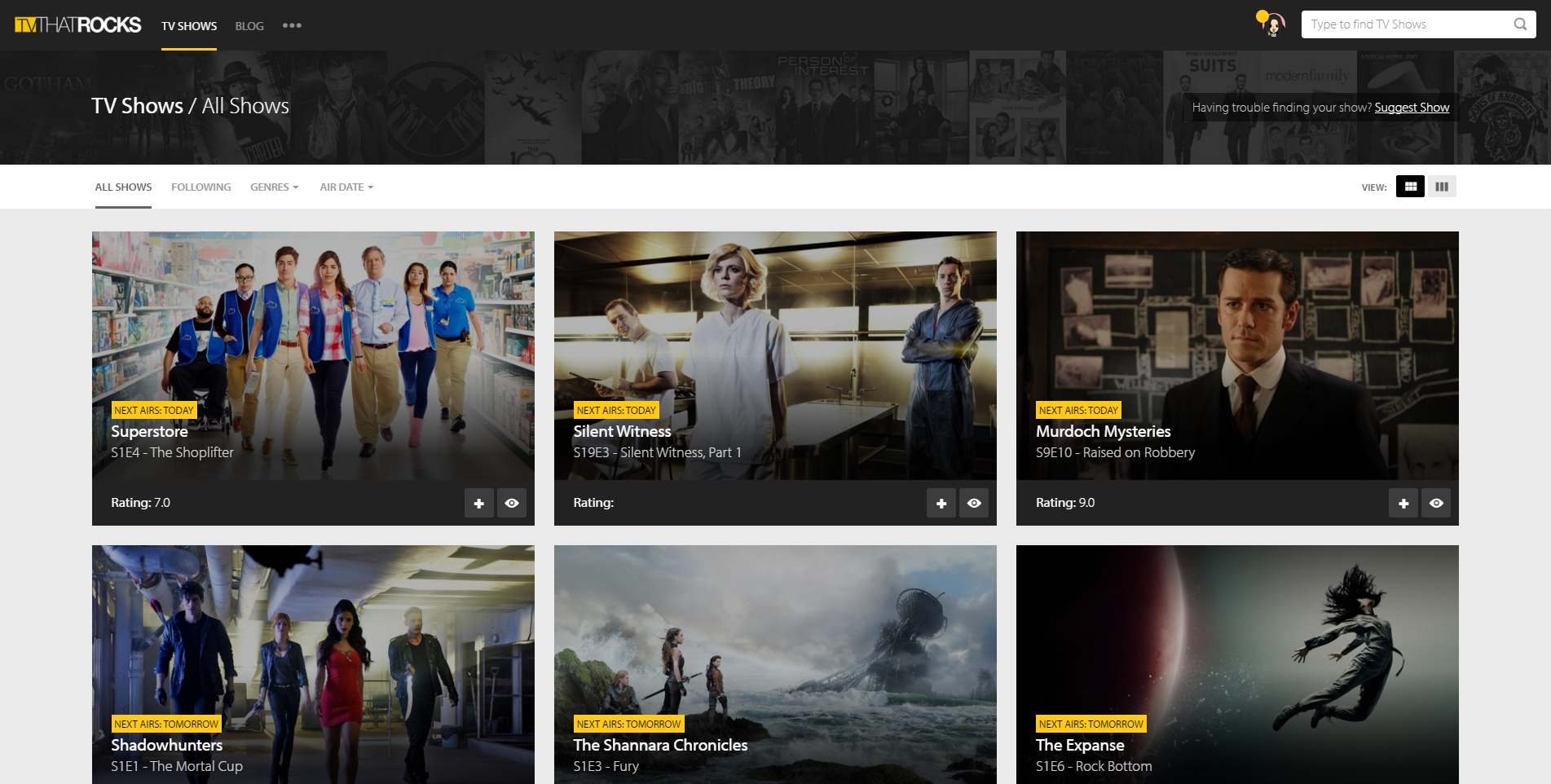Click Shadowhunters 'Next Airs: Tomorrow' badge
Viewport: 1551px width, 784px height.
coord(166,724)
